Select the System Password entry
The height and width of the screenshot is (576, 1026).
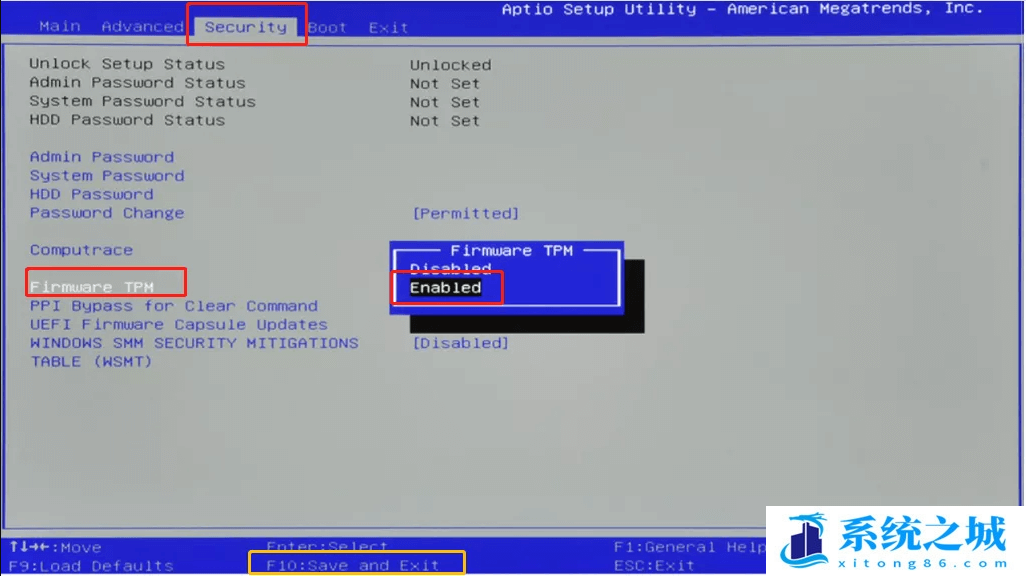click(x=107, y=176)
